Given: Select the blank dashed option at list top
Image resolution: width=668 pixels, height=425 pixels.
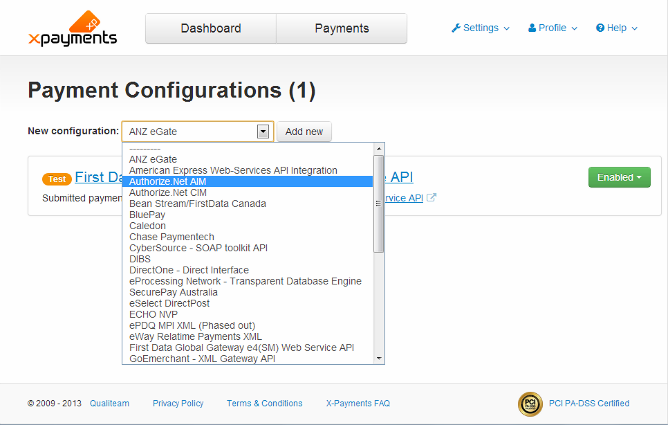Looking at the screenshot, I should pos(248,149).
